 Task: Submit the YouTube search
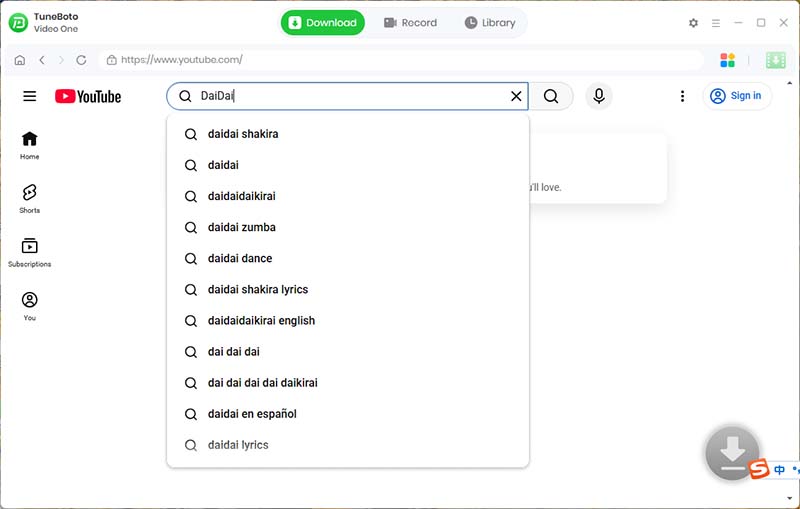click(551, 96)
